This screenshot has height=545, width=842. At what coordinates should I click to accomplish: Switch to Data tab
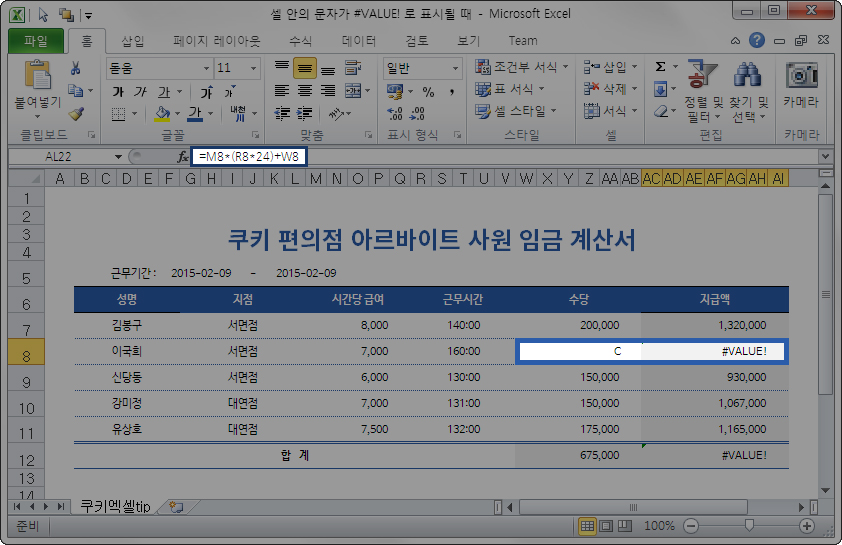click(359, 41)
